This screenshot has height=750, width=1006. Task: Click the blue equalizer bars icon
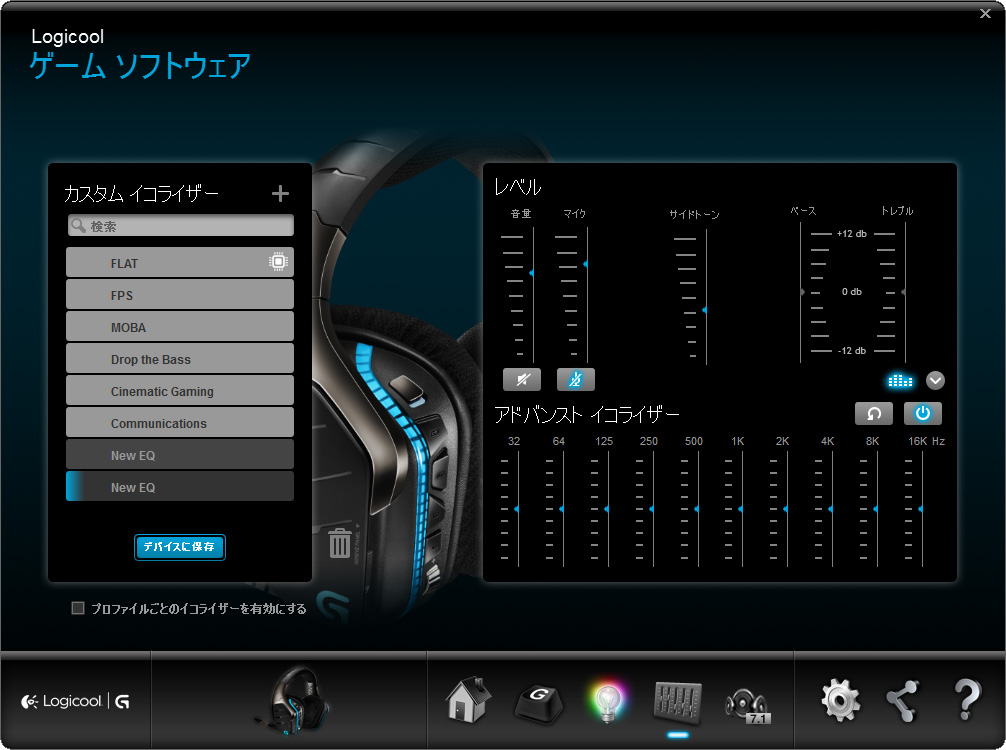pyautogui.click(x=899, y=381)
